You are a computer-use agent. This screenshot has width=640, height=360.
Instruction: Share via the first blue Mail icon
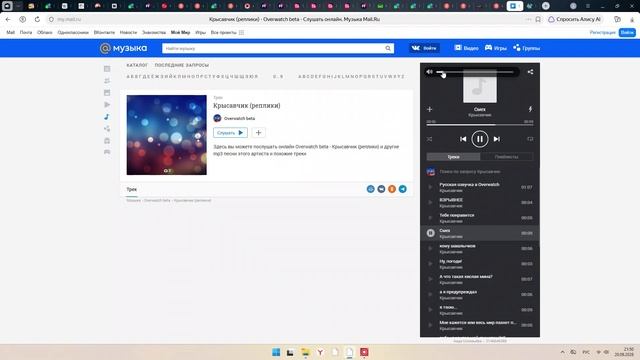click(371, 189)
